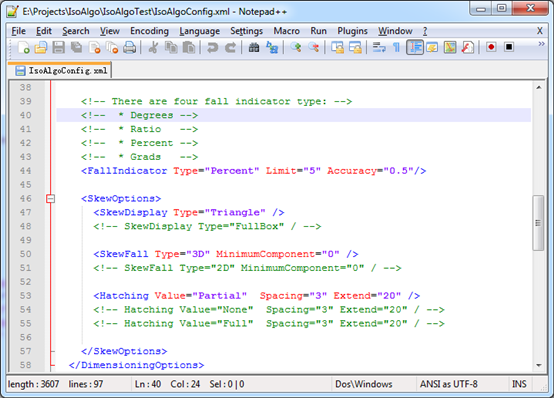Click the closing DimensioningOptions tag

tap(136, 365)
